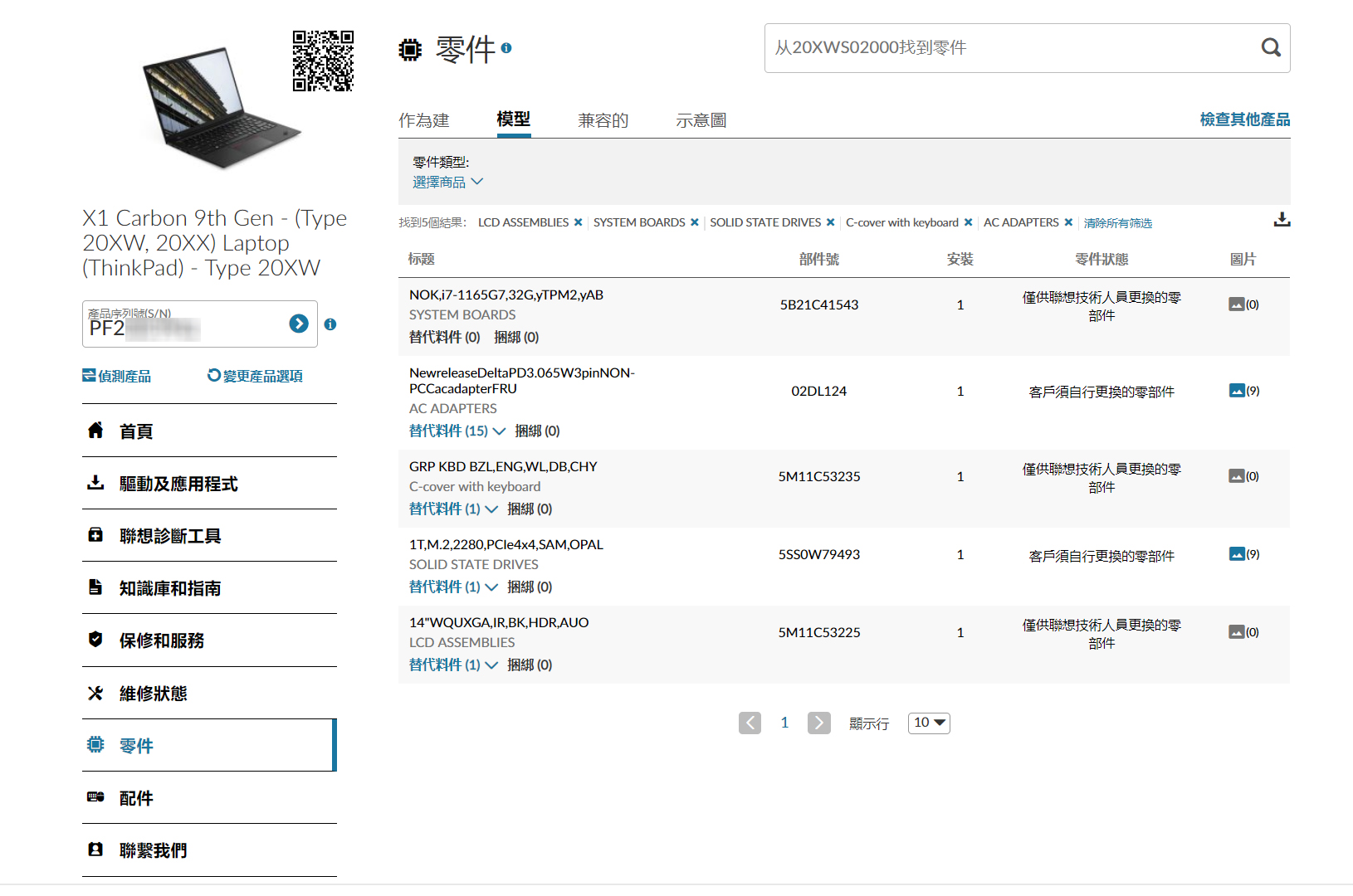Click 清除所有篩选 to clear filters

click(1117, 223)
